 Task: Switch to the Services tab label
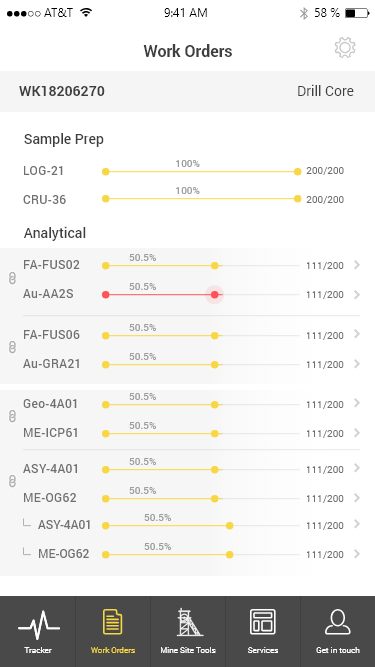tap(263, 650)
